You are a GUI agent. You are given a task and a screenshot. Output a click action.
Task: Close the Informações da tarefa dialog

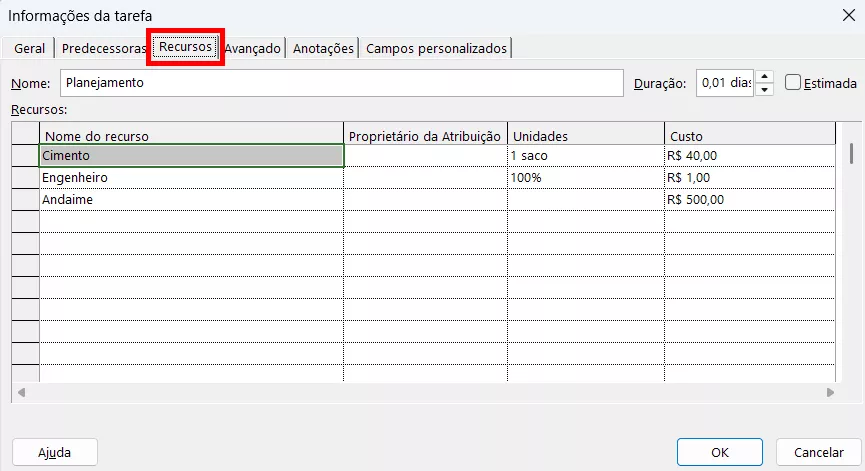click(x=848, y=15)
